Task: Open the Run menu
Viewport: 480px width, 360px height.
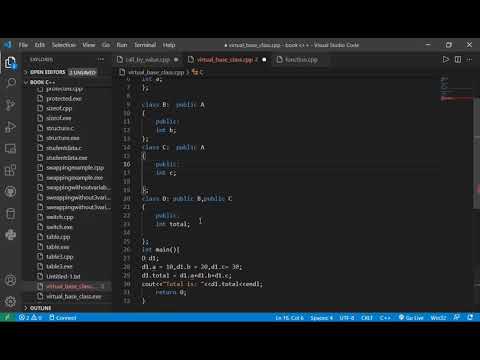Action: point(122,45)
